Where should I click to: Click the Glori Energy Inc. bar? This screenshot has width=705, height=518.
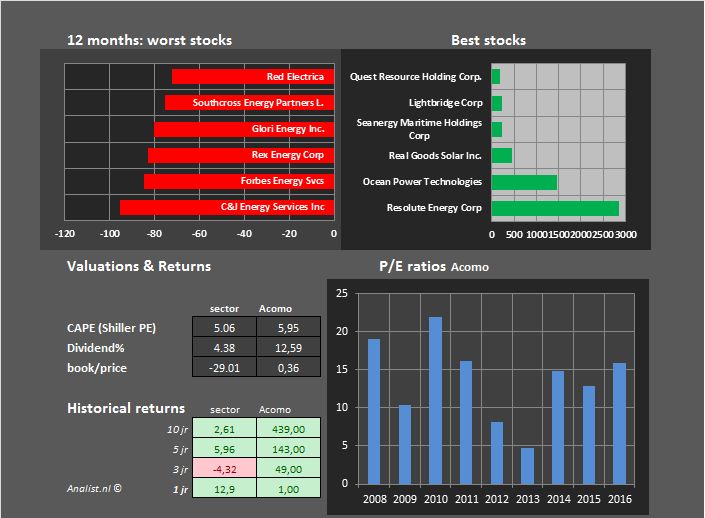(x=243, y=129)
